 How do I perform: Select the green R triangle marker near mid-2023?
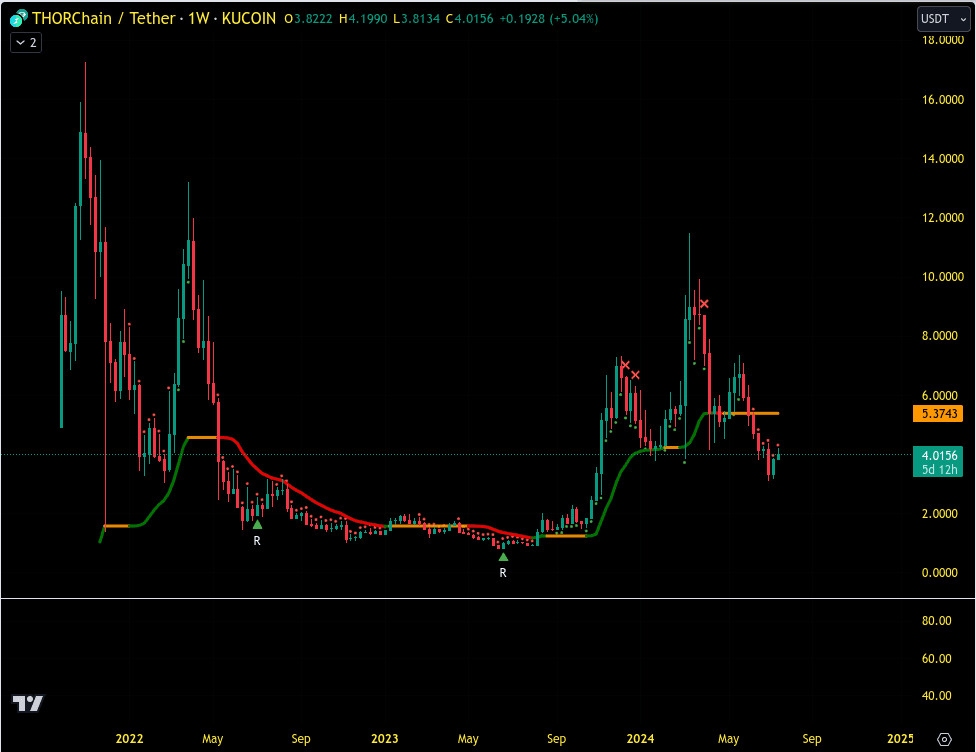(x=503, y=557)
